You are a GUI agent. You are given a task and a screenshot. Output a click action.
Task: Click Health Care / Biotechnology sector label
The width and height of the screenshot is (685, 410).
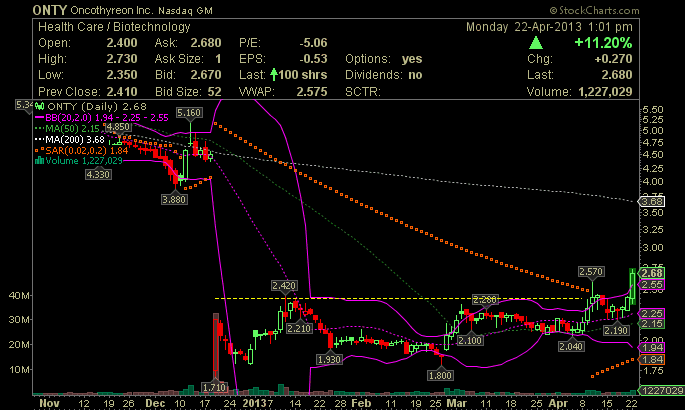pos(114,27)
